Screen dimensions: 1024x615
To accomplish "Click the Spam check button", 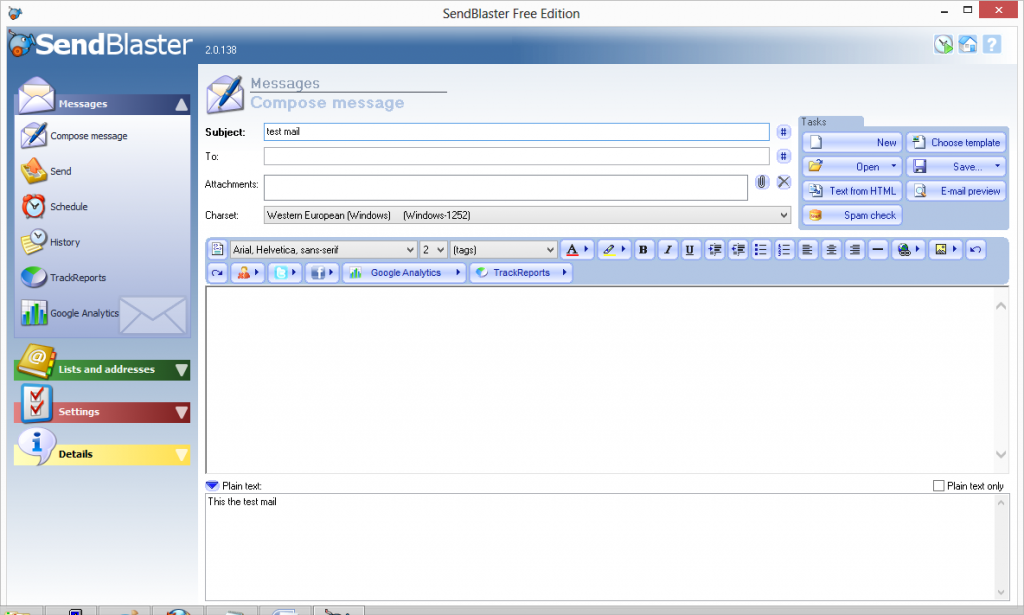I will point(852,215).
